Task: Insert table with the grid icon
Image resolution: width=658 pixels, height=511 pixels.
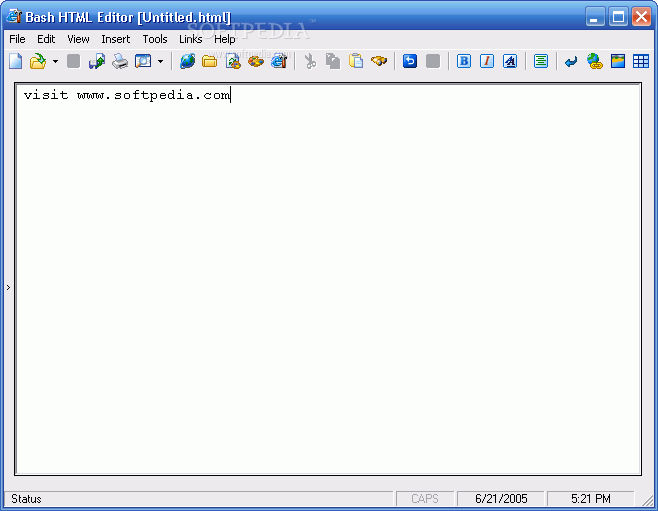Action: point(641,61)
